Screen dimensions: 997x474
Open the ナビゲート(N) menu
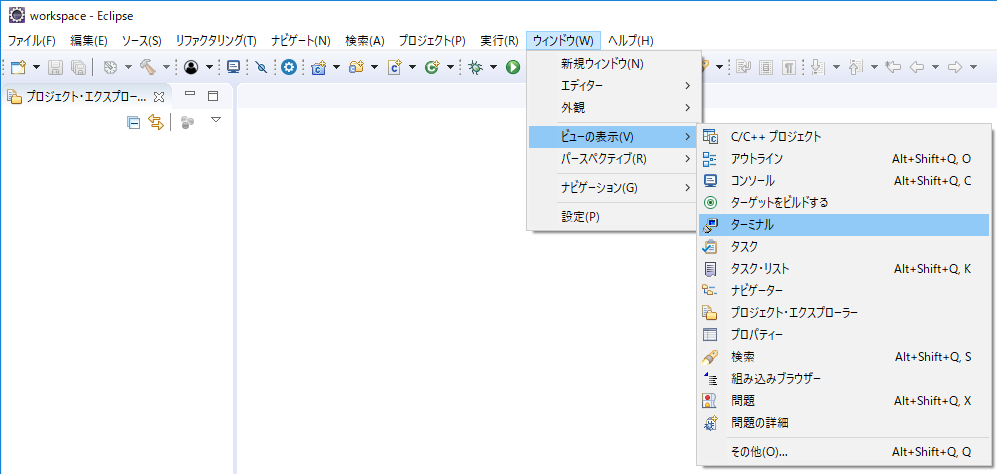point(301,41)
